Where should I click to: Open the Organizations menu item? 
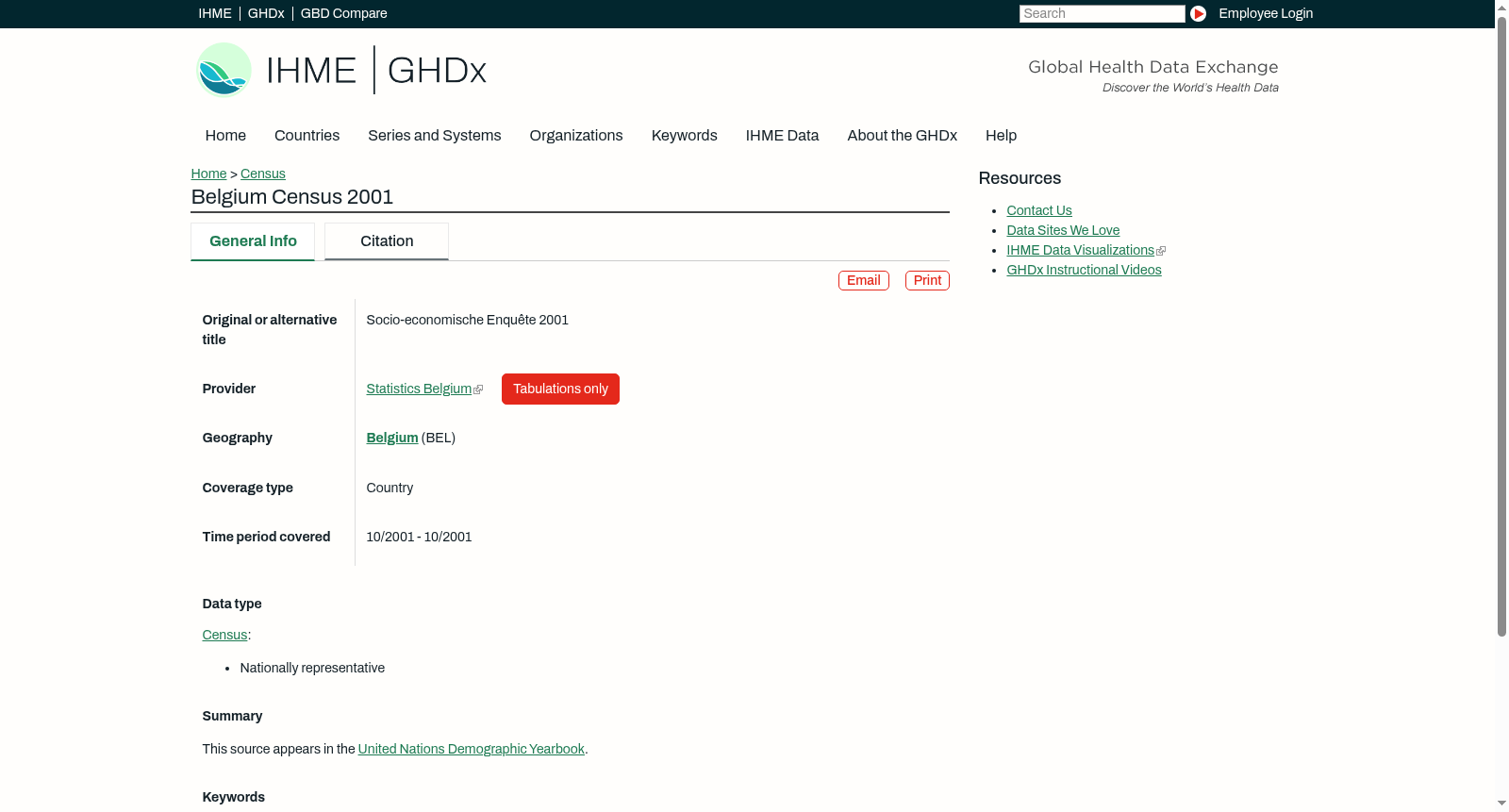click(576, 136)
